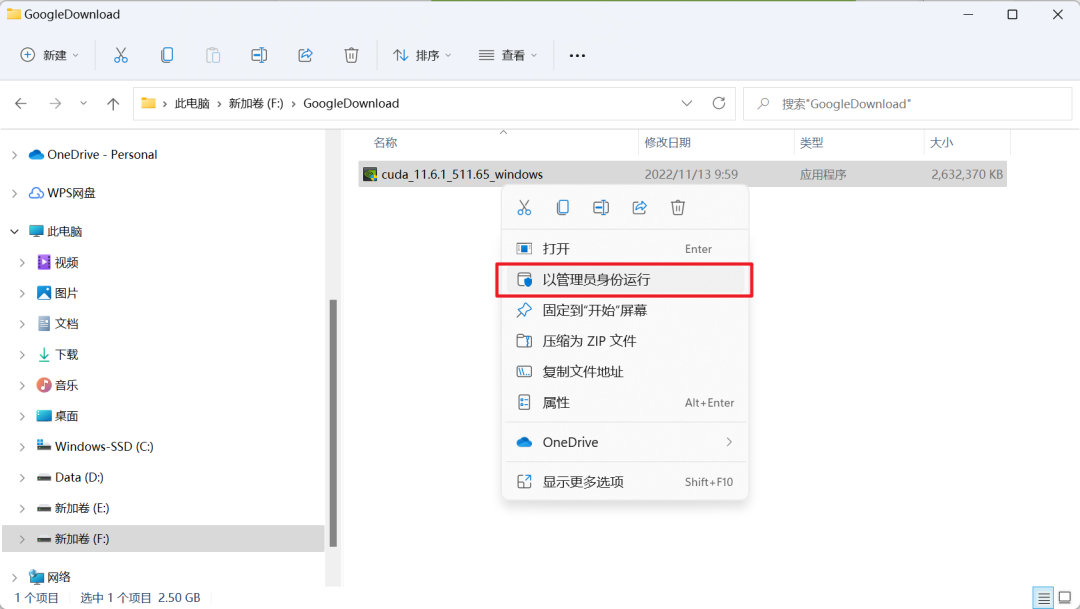Click the 新建 button in toolbar
1080x609 pixels.
tap(44, 55)
